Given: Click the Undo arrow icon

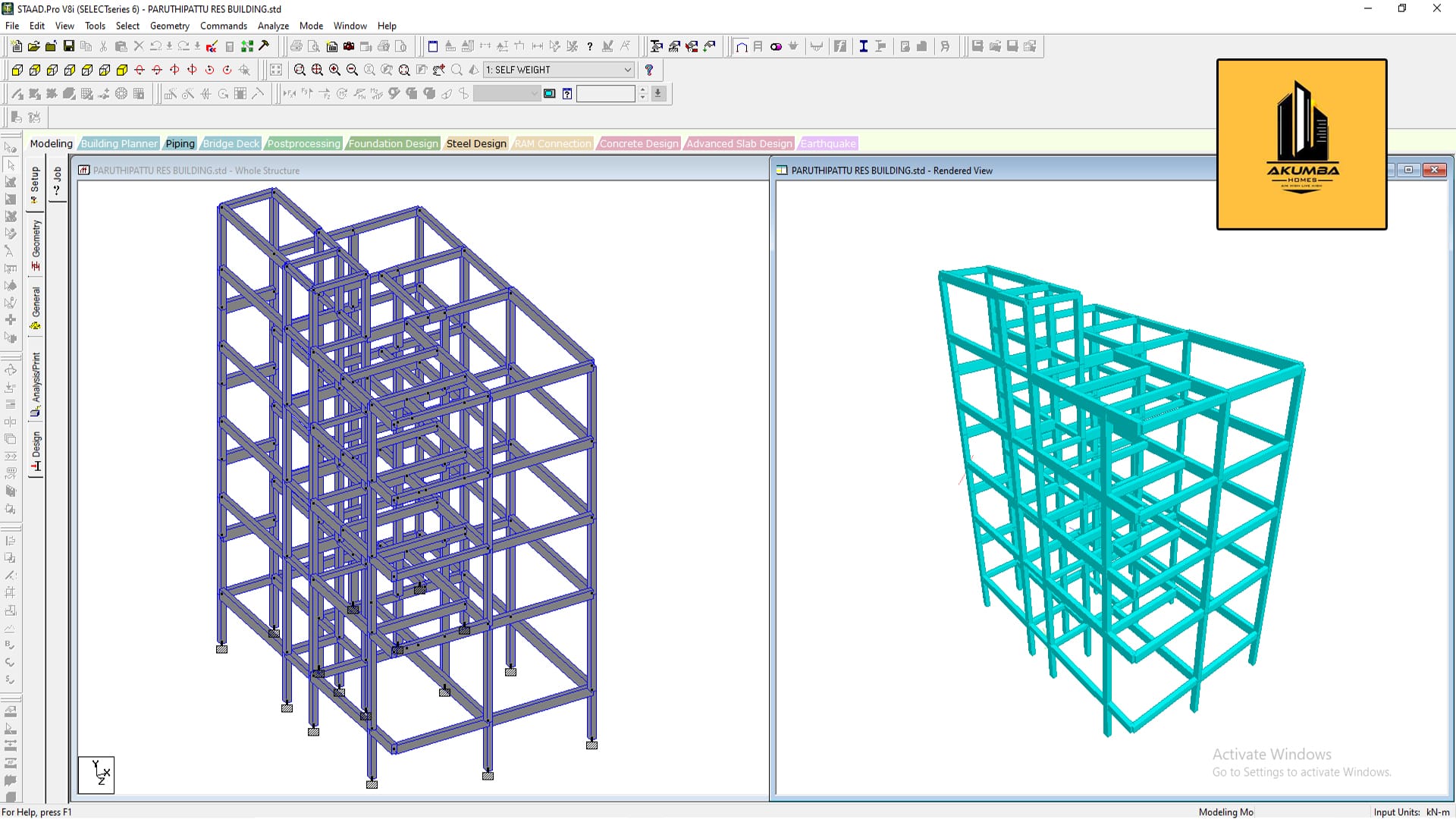Looking at the screenshot, I should click(155, 46).
